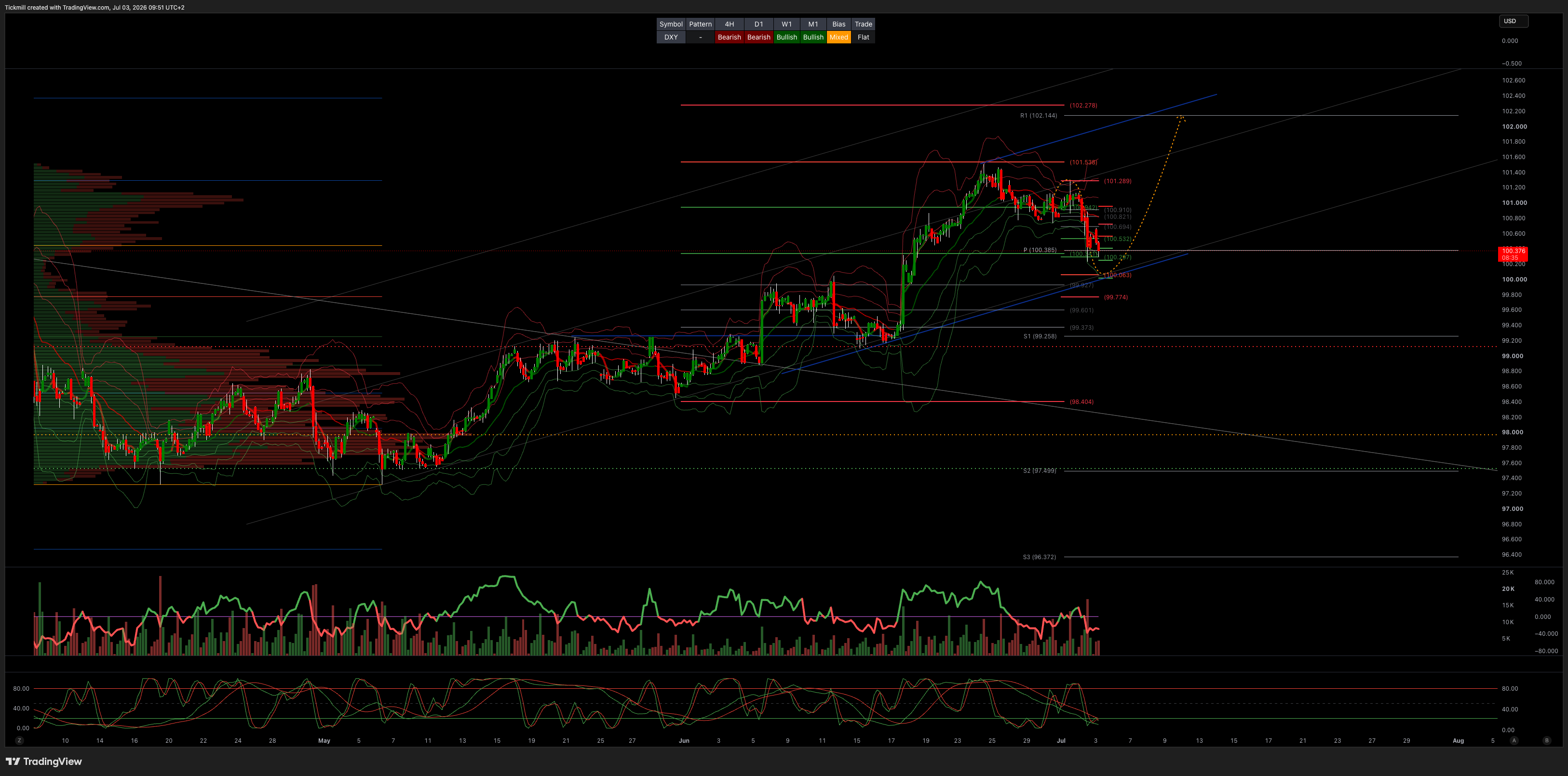
Task: Click the red (102.278) level label
Action: pyautogui.click(x=1083, y=105)
